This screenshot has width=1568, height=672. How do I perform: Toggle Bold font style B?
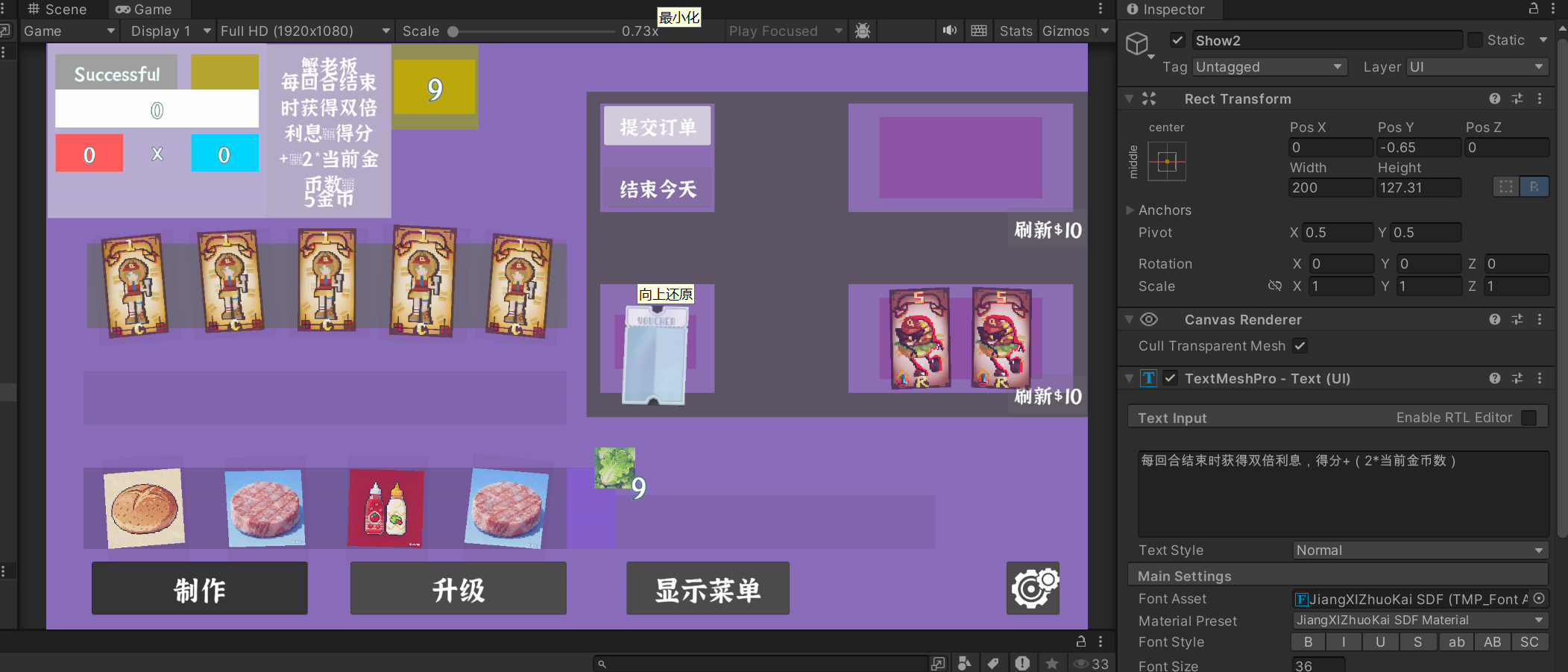coord(1309,641)
